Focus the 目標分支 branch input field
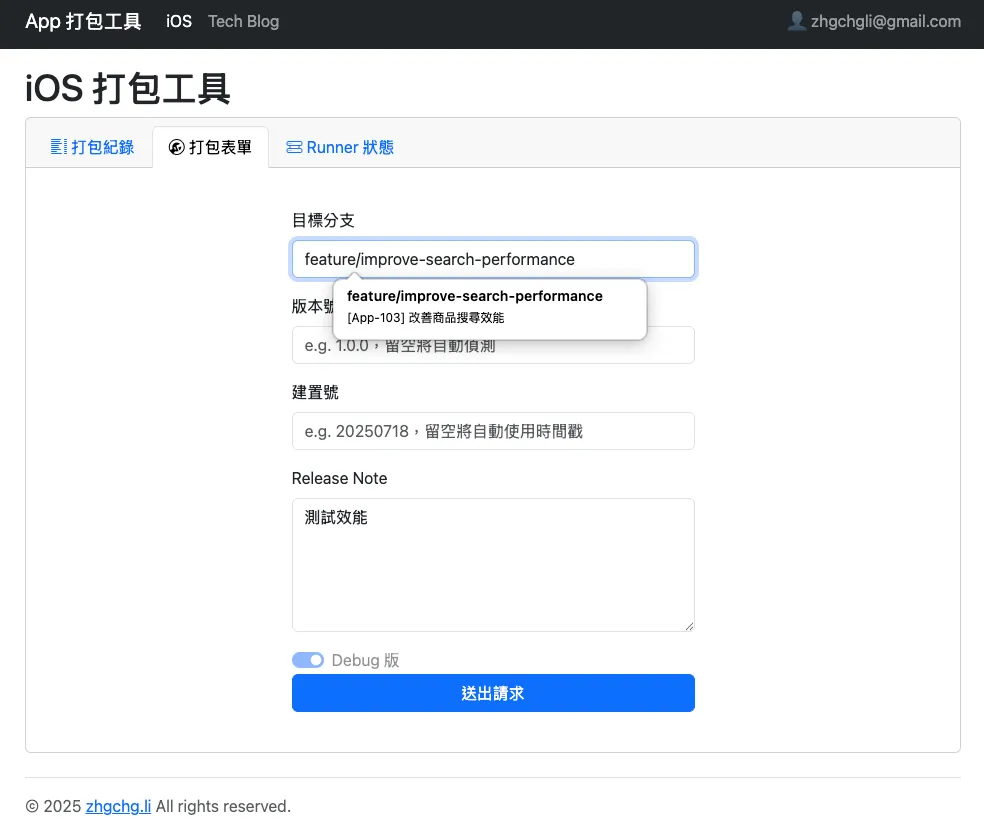The image size is (984, 826). (492, 259)
